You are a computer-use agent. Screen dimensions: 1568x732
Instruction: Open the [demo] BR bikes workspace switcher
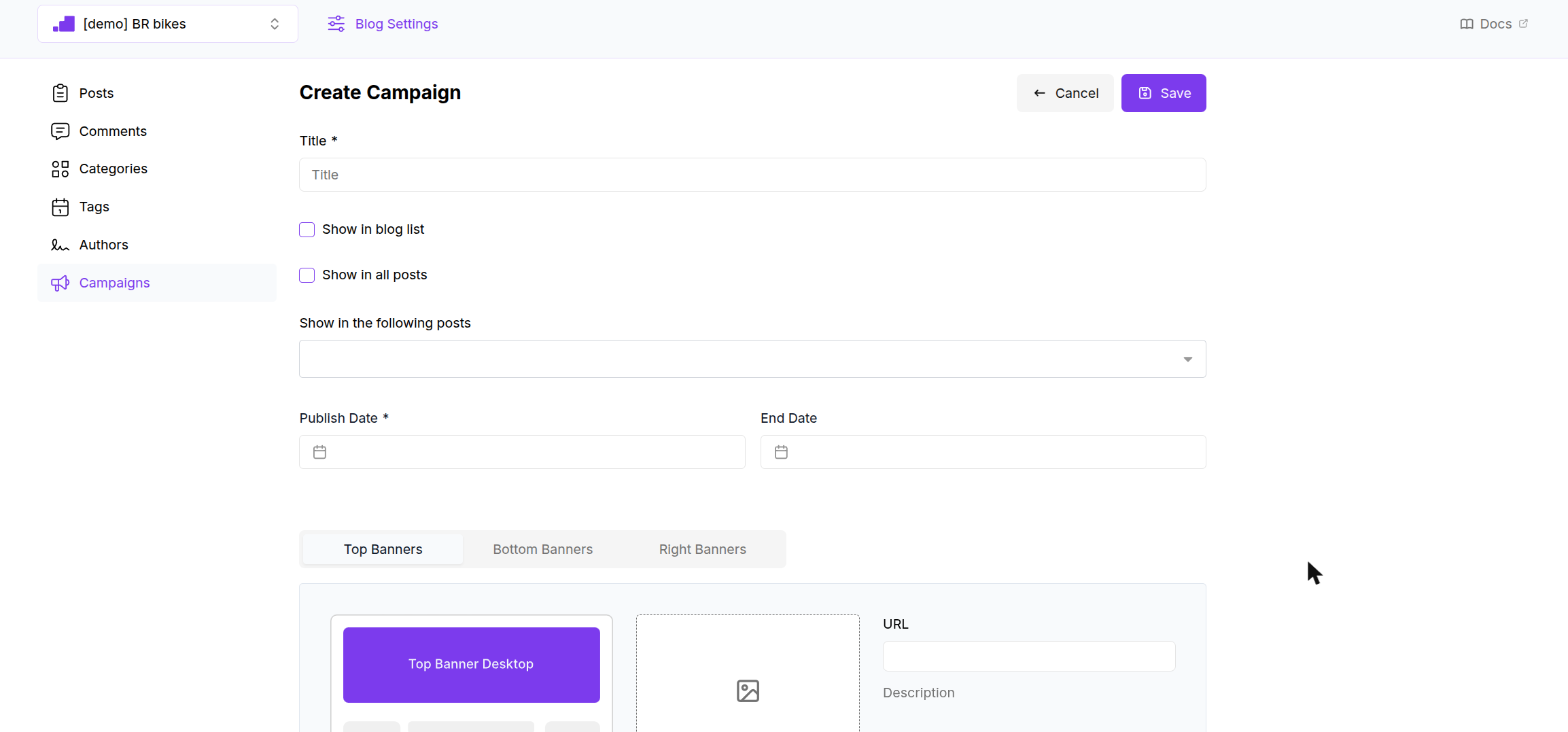click(168, 24)
